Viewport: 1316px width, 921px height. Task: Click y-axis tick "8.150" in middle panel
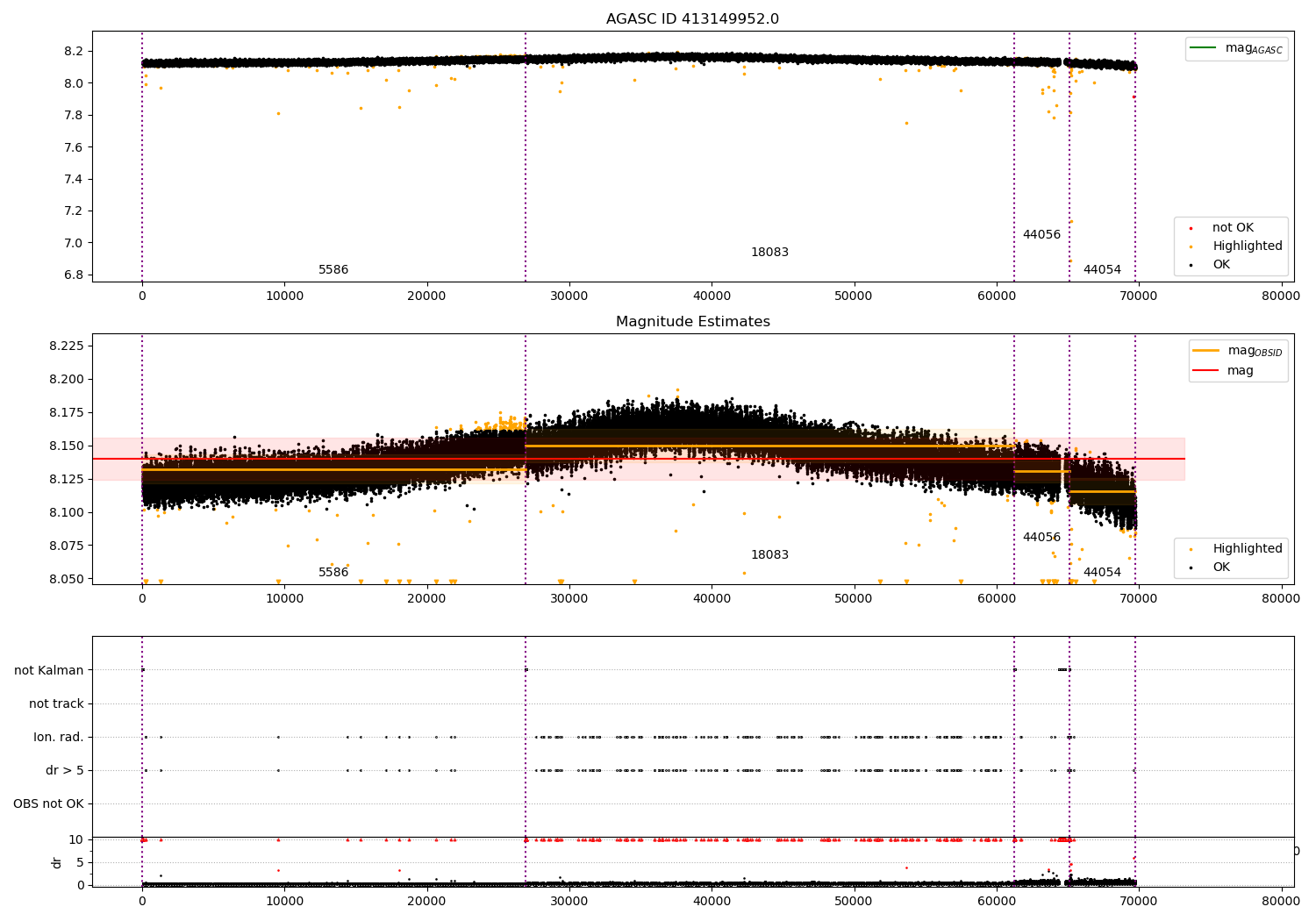click(67, 446)
